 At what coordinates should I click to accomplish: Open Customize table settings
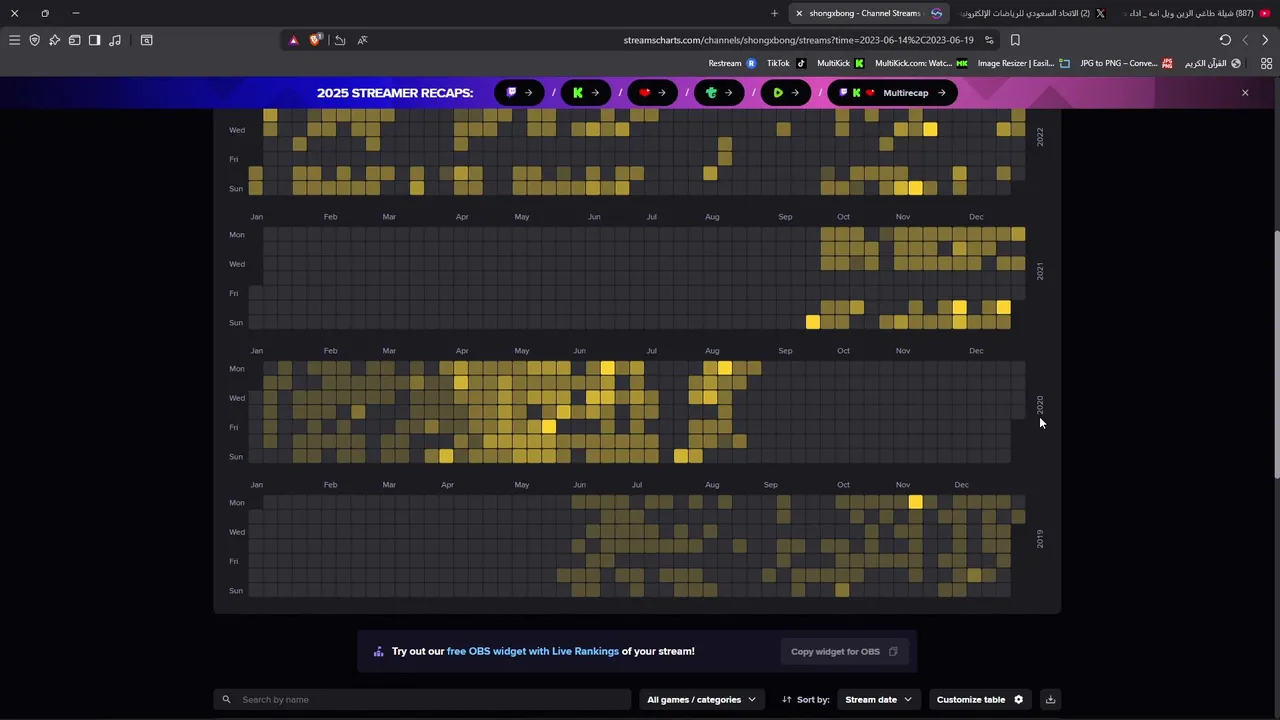click(980, 699)
